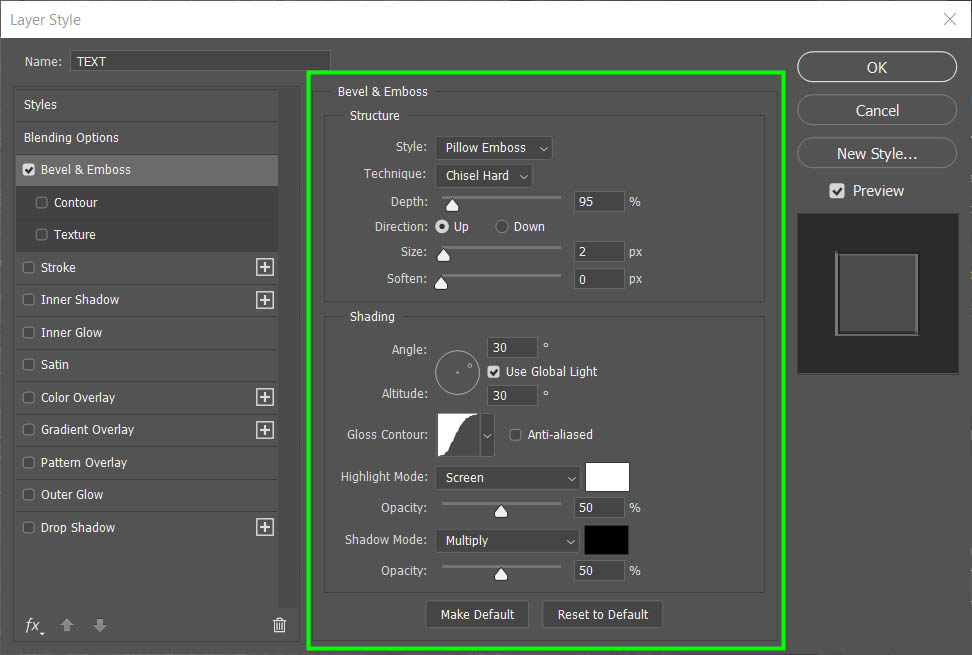This screenshot has width=972, height=655.
Task: Add another Color Overlay with plus icon
Action: point(265,397)
